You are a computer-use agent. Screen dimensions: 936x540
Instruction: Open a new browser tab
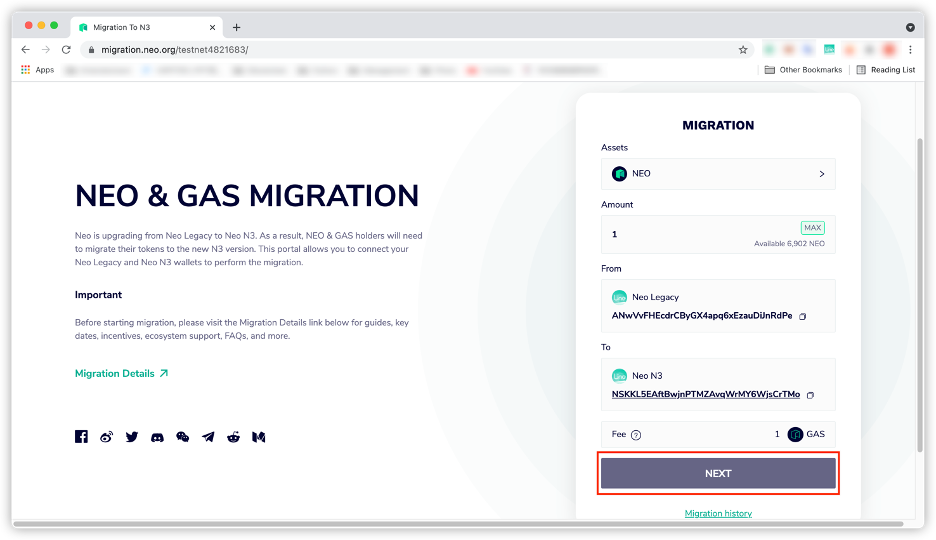point(237,27)
